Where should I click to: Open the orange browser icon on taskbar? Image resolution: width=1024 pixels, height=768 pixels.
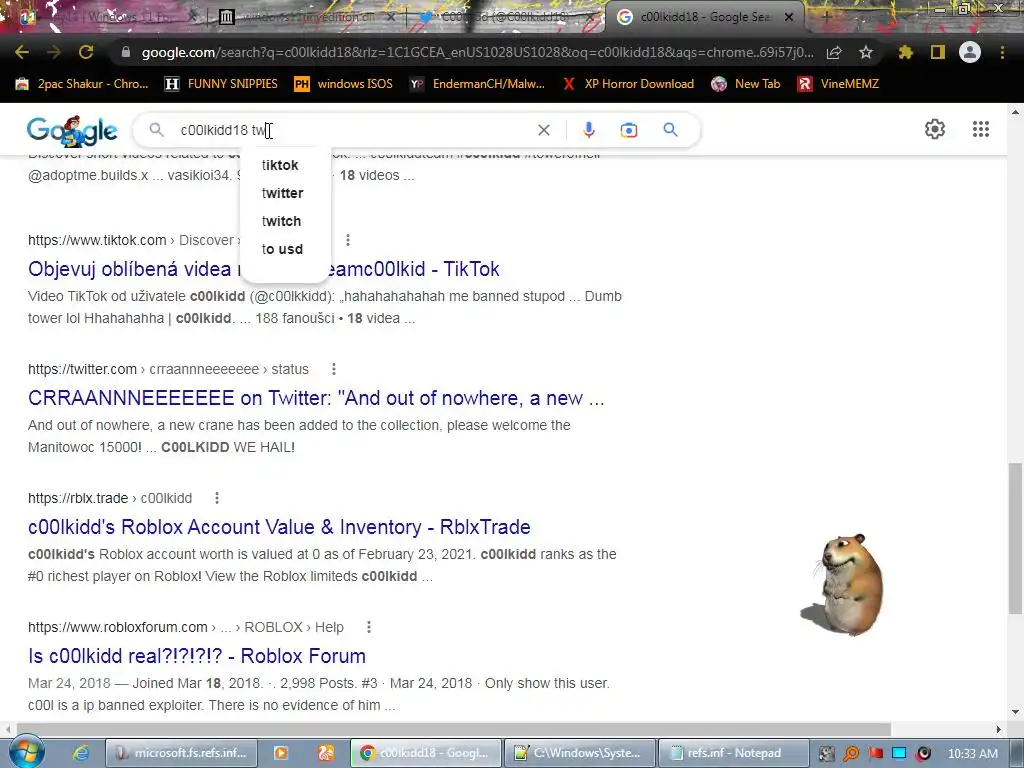[x=327, y=753]
